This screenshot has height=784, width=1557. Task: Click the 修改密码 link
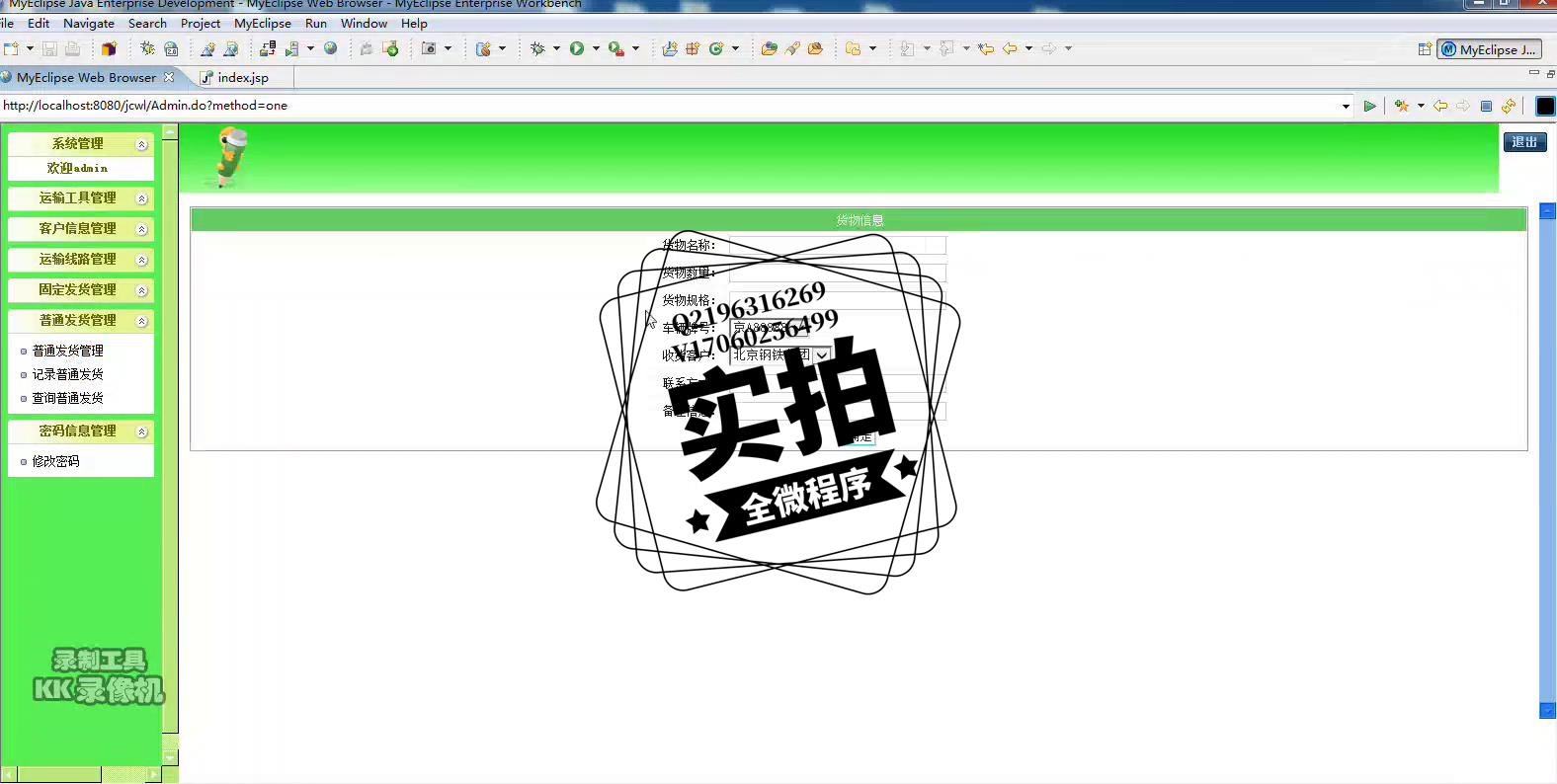pyautogui.click(x=55, y=461)
